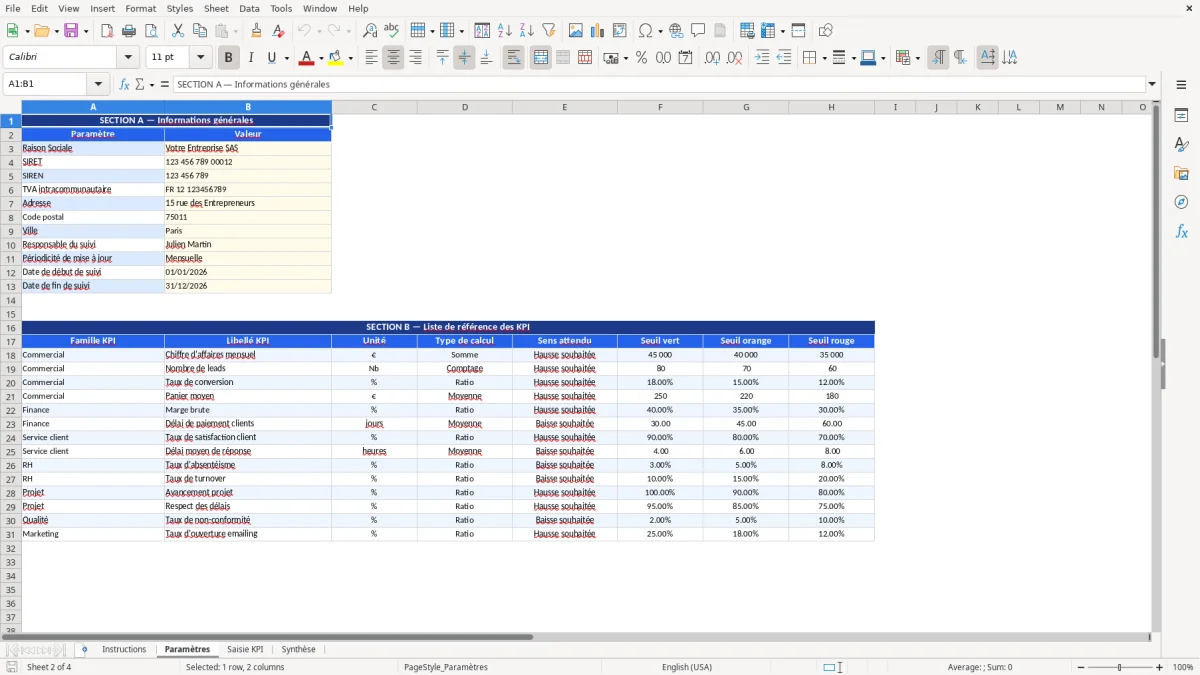1200x675 pixels.
Task: Open the Calibri font name dropdown
Action: pyautogui.click(x=127, y=58)
